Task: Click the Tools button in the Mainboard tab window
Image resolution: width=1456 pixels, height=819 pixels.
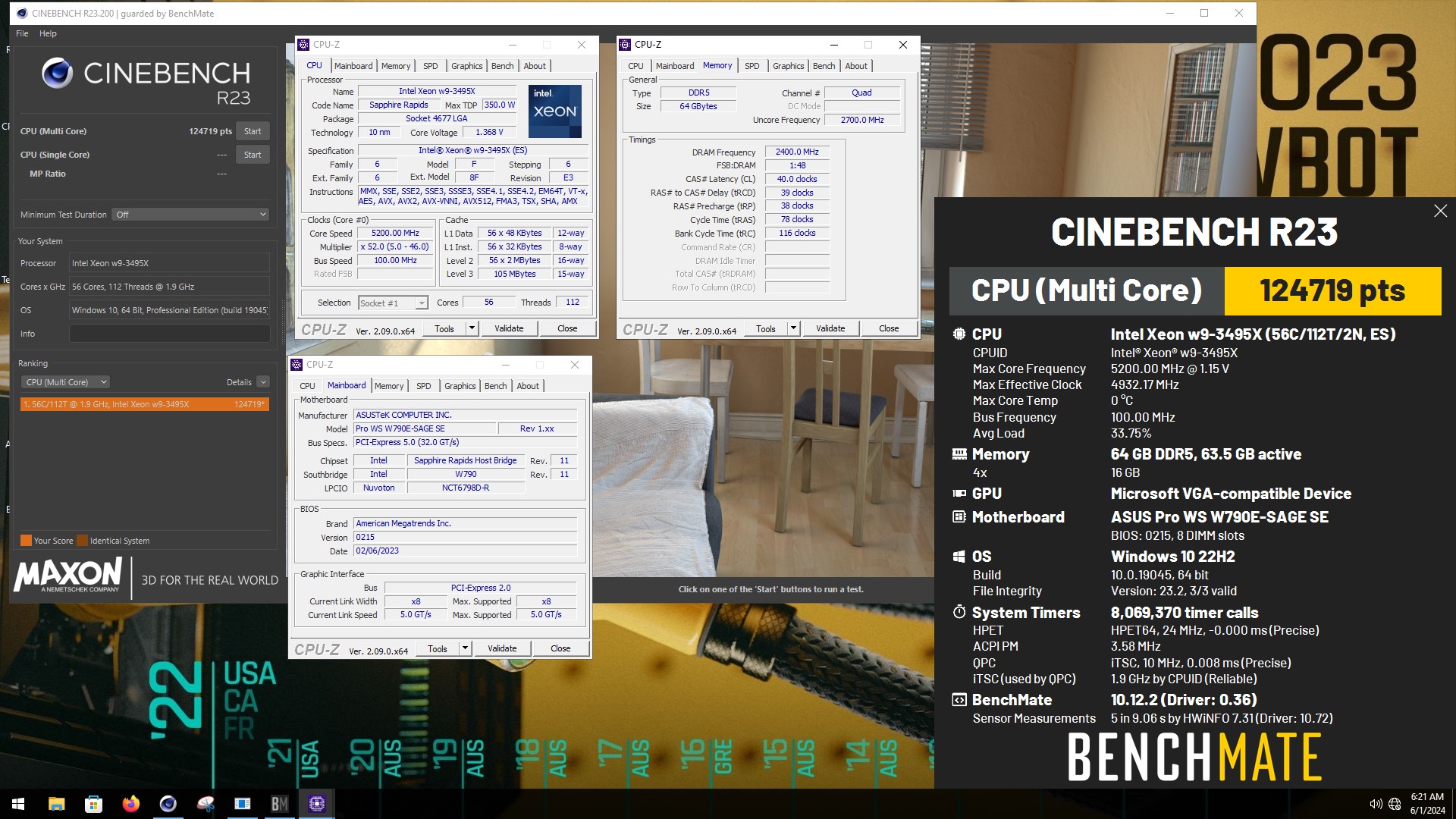Action: [438, 648]
